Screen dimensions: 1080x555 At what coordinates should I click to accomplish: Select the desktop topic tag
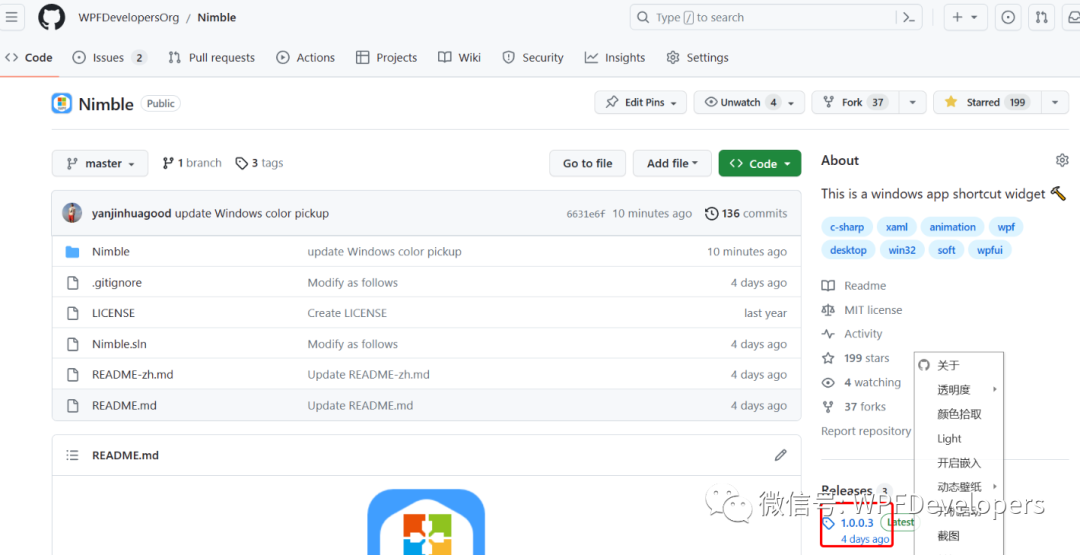(849, 250)
